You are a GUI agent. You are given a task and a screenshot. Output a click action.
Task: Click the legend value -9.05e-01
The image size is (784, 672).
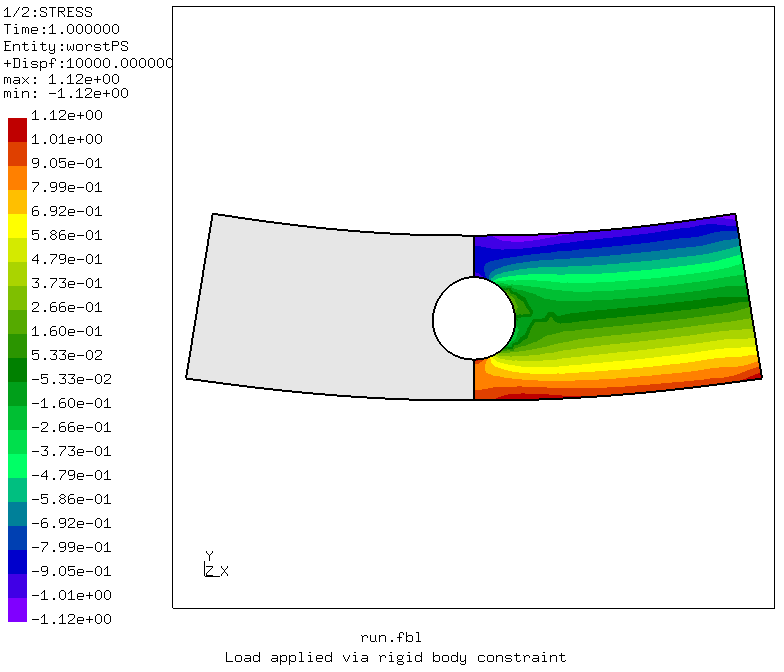coord(71,571)
